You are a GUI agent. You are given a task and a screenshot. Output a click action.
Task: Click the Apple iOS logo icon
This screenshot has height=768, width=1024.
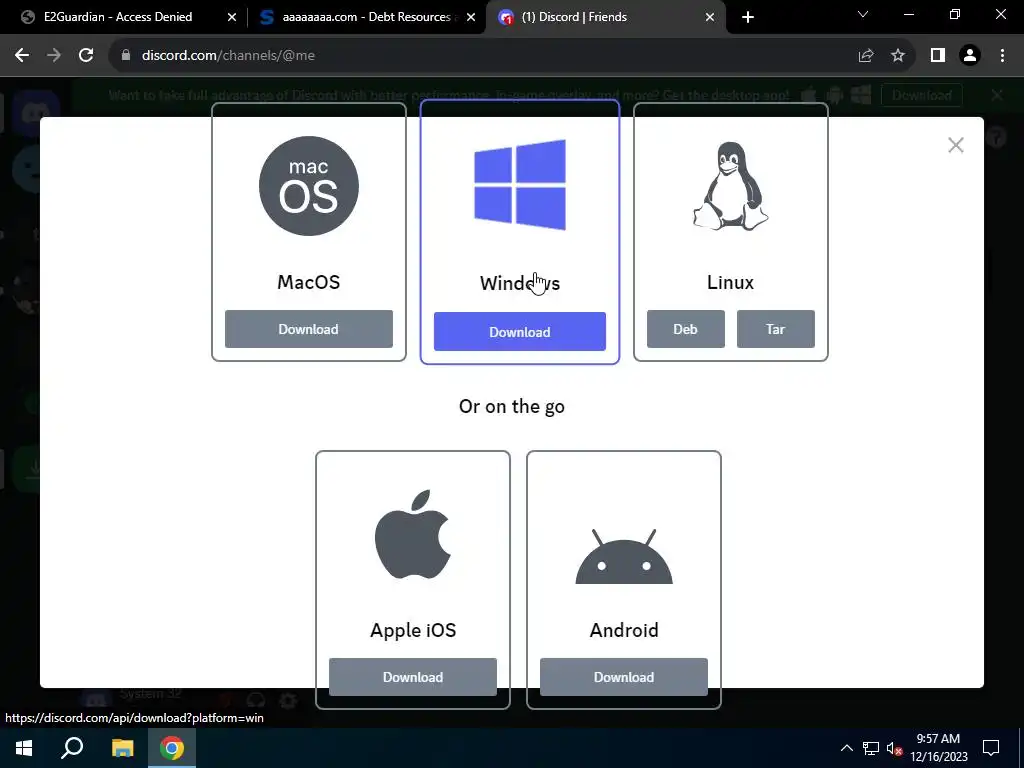coord(413,534)
